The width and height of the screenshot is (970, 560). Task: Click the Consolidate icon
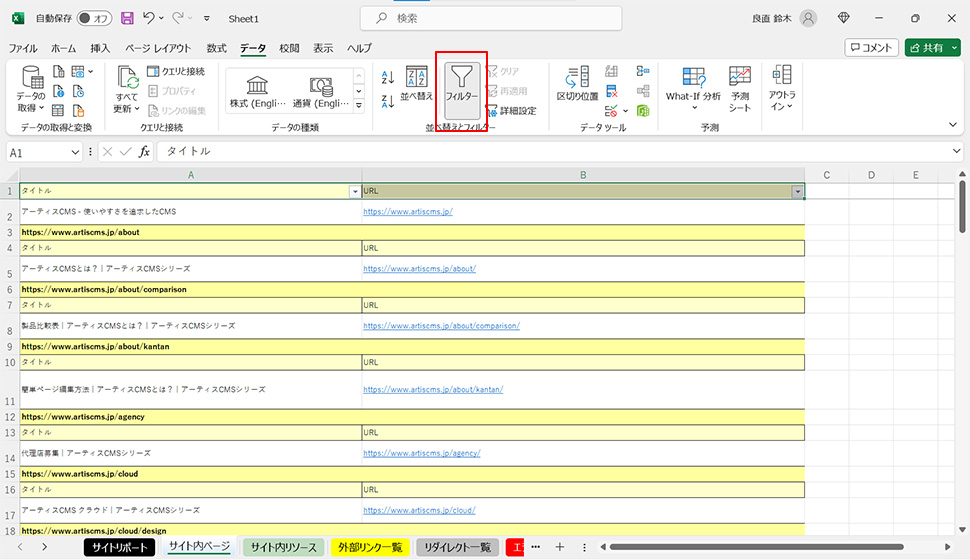pyautogui.click(x=643, y=71)
